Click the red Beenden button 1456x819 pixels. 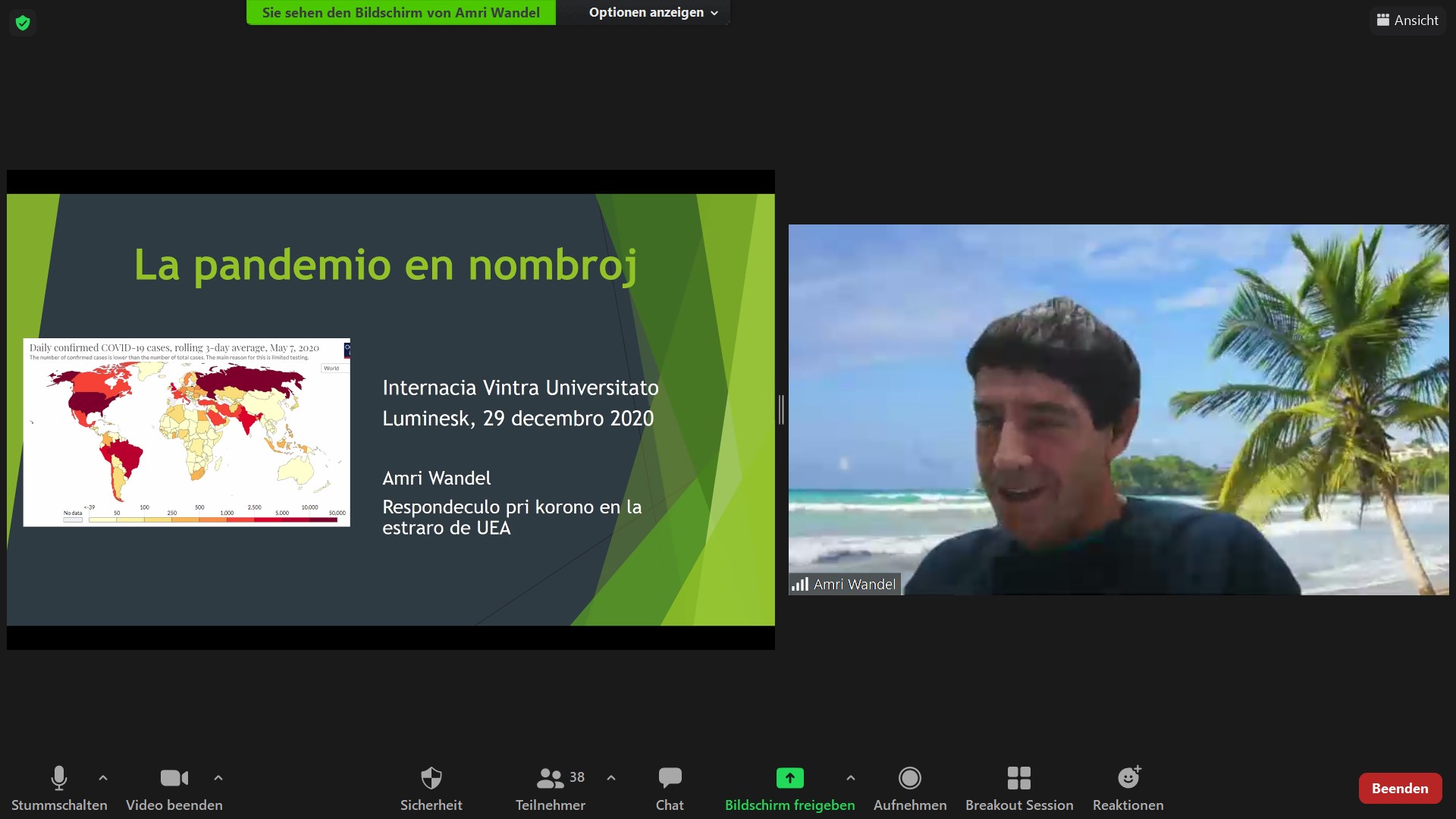pyautogui.click(x=1400, y=789)
